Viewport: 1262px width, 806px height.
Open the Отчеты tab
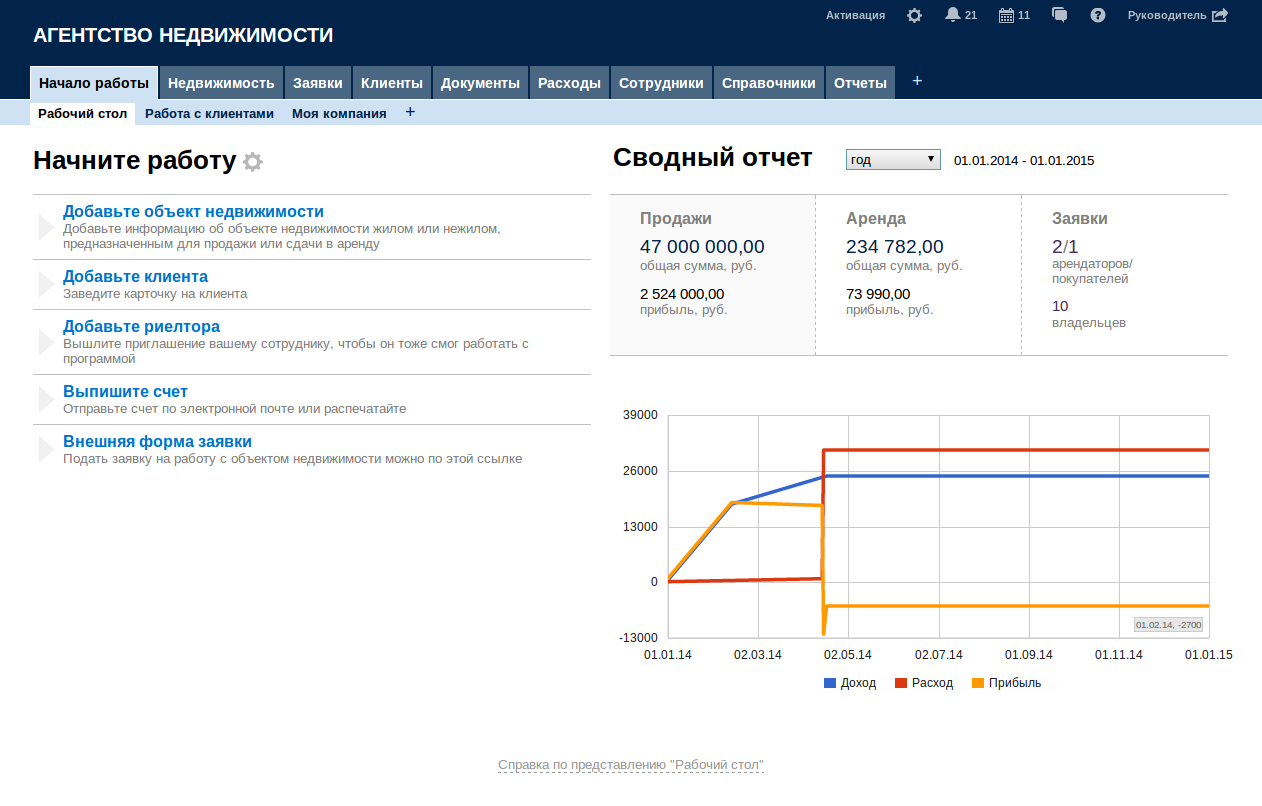tap(860, 83)
